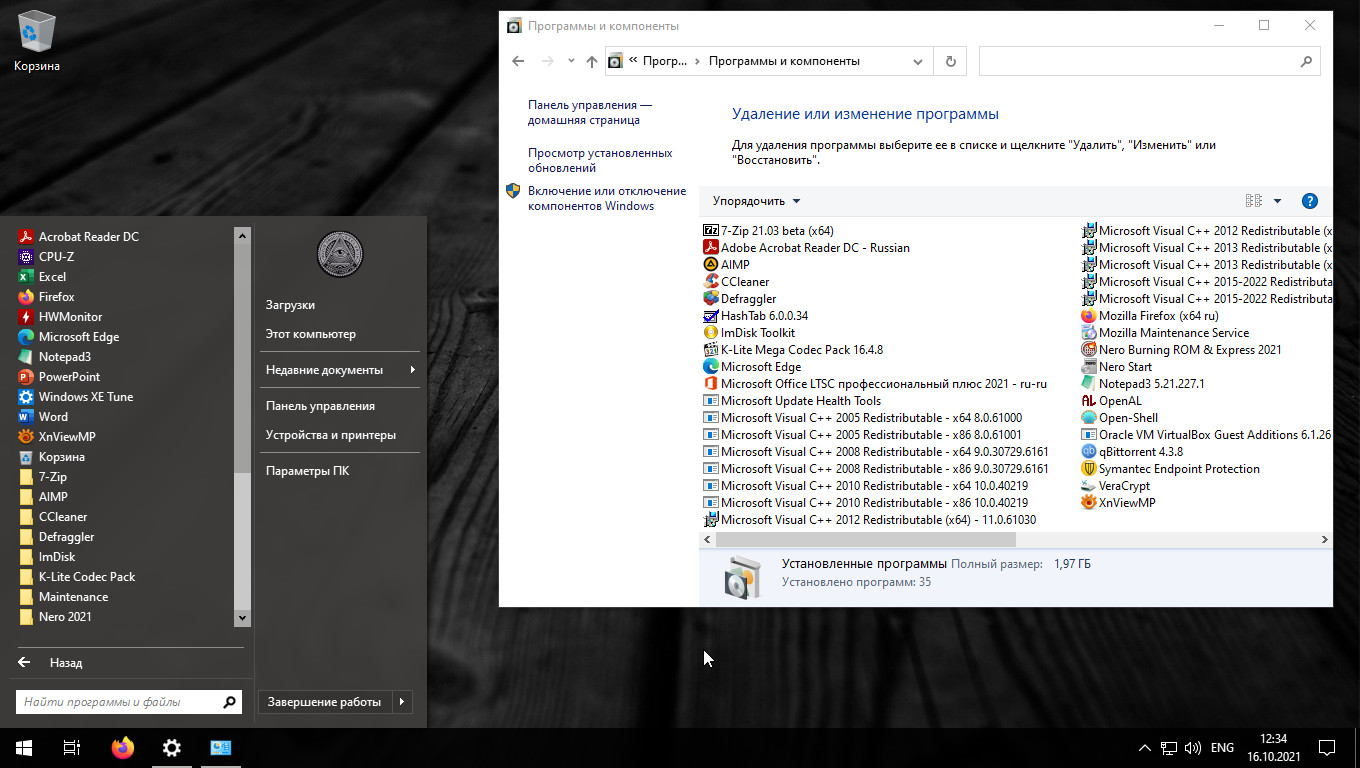Open the Windows Start button on taskbar
The width and height of the screenshot is (1360, 768).
pyautogui.click(x=24, y=748)
